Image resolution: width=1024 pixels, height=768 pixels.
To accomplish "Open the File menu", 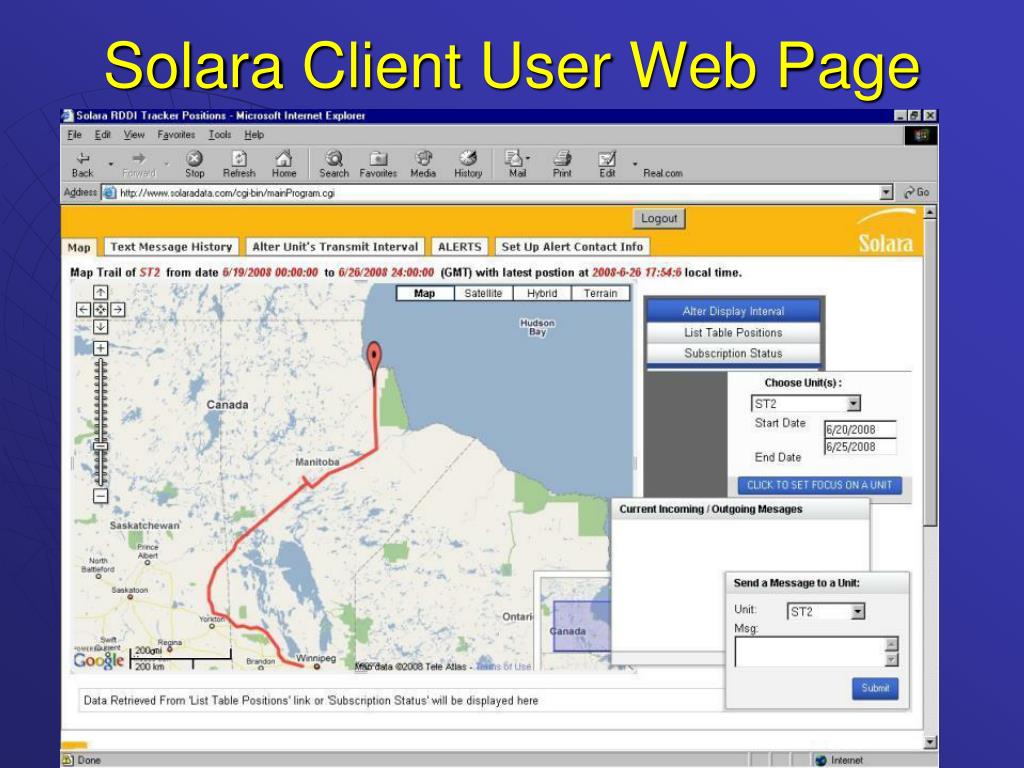I will click(x=74, y=135).
